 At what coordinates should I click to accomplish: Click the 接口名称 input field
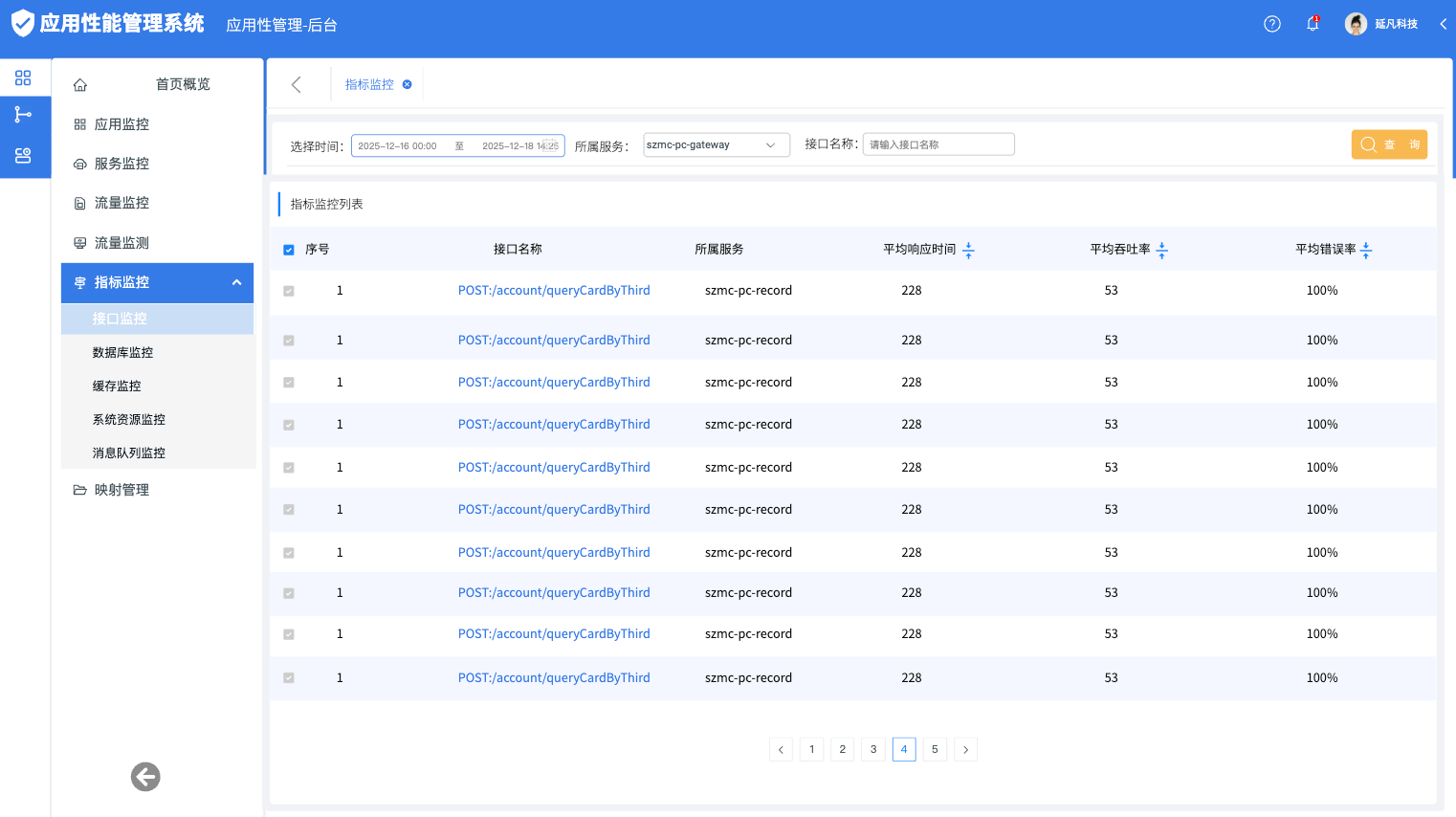click(x=938, y=144)
